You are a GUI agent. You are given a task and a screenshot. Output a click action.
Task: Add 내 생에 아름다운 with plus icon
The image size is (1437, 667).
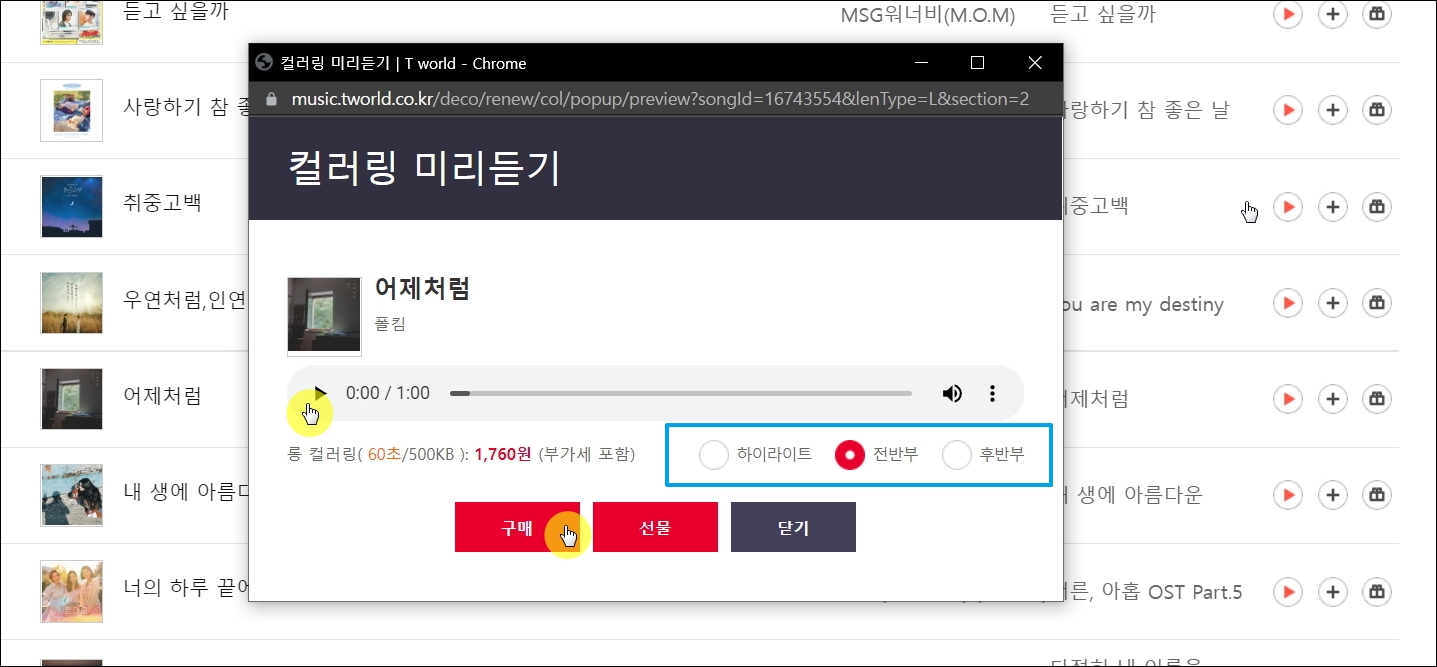tap(1332, 495)
